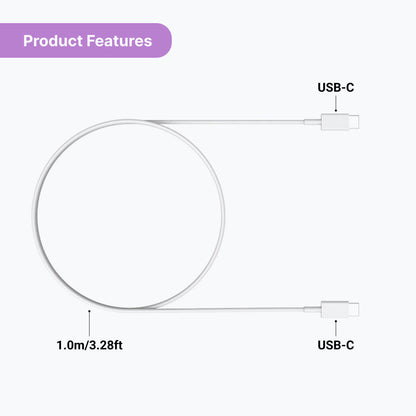Click the left edge of the coiled cable loop
Screen dimensions: 416x416
pos(34,215)
